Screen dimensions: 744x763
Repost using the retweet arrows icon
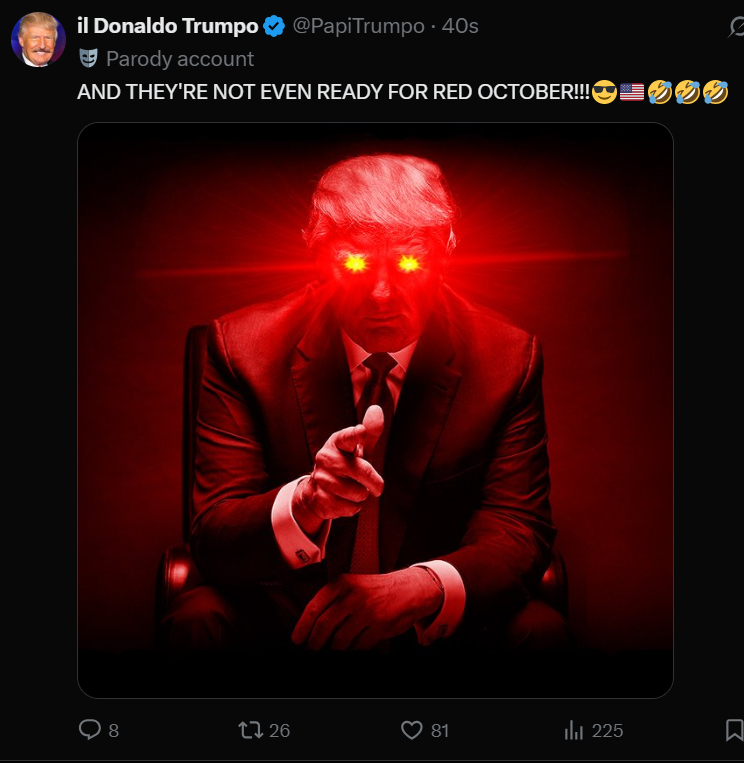(x=251, y=730)
